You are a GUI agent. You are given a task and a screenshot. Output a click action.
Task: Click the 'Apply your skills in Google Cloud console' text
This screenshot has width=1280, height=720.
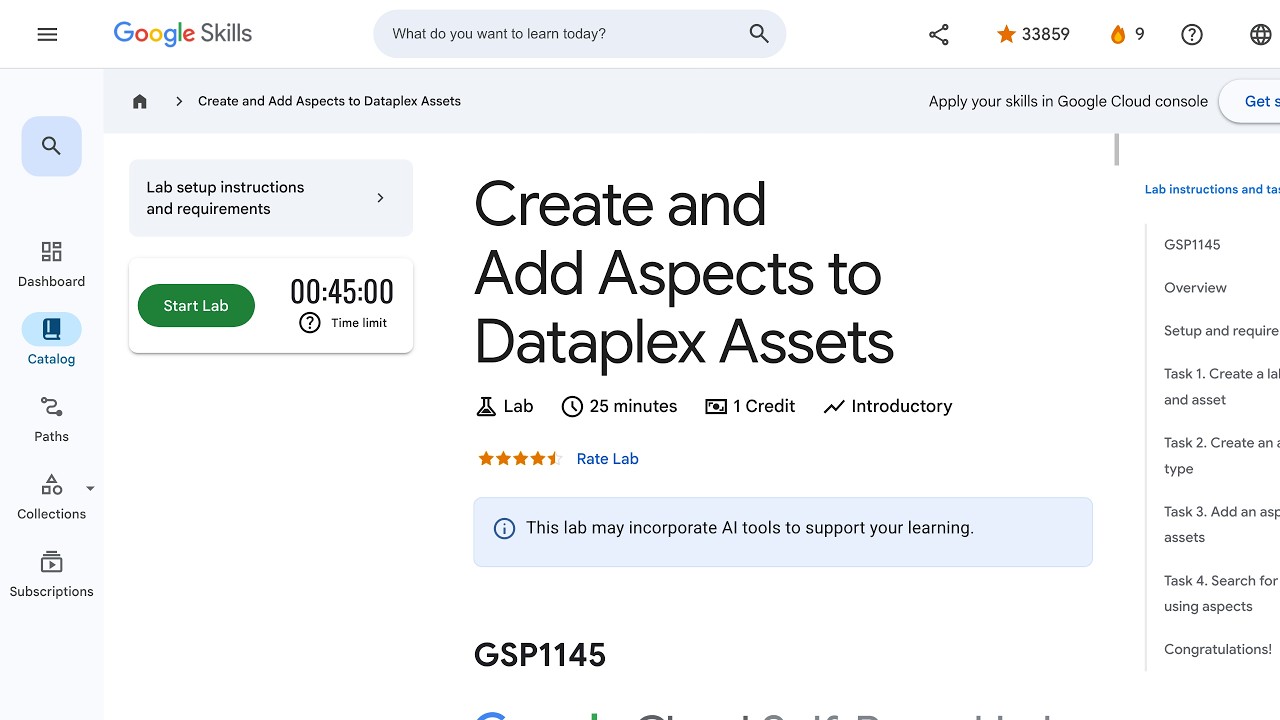(x=1068, y=101)
